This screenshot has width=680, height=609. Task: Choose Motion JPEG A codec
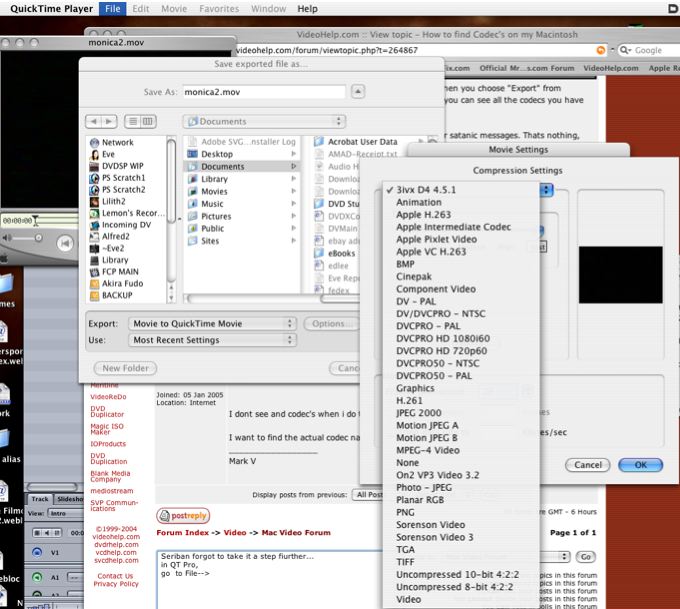tap(427, 426)
